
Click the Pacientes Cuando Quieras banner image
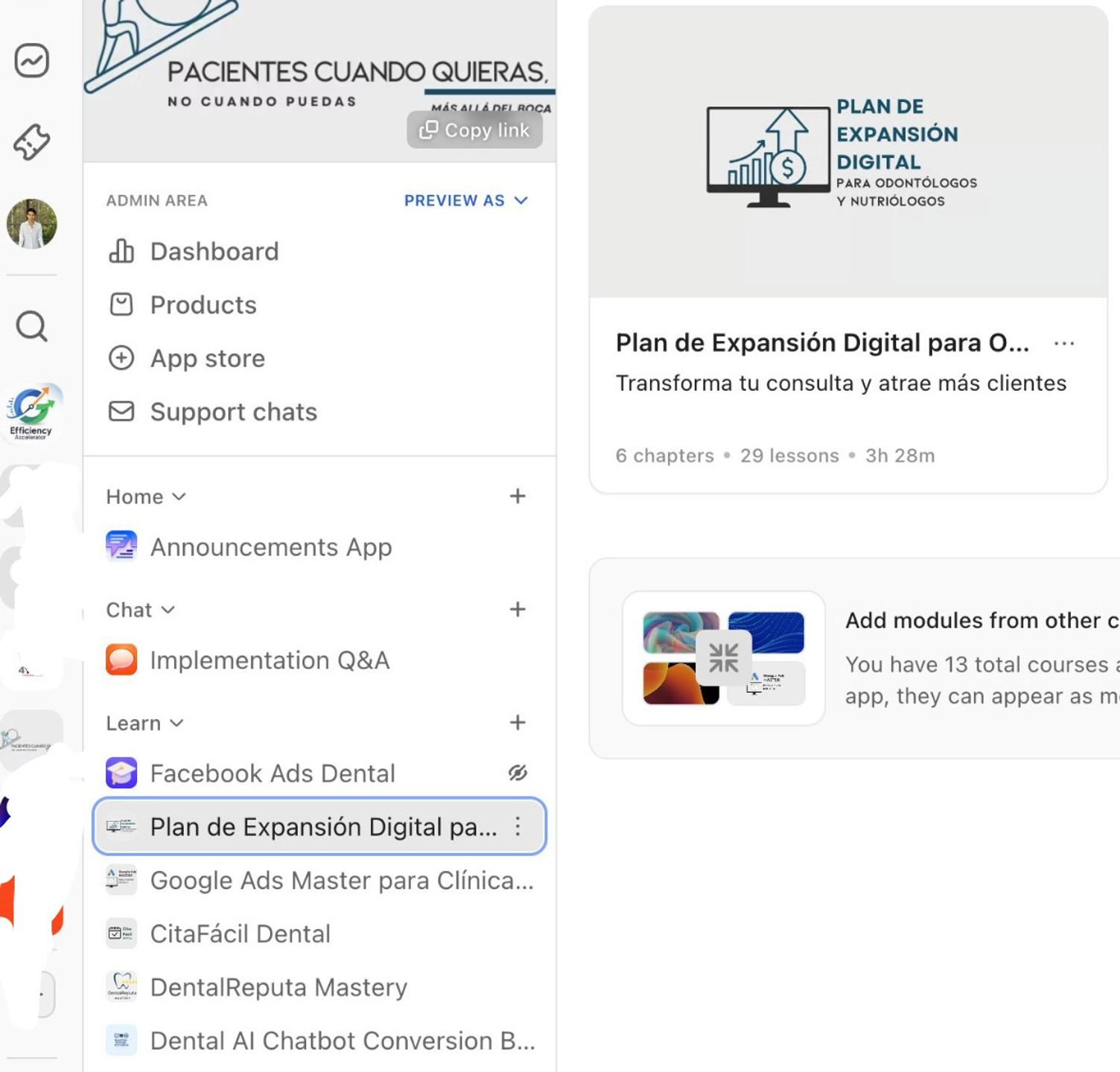319,80
